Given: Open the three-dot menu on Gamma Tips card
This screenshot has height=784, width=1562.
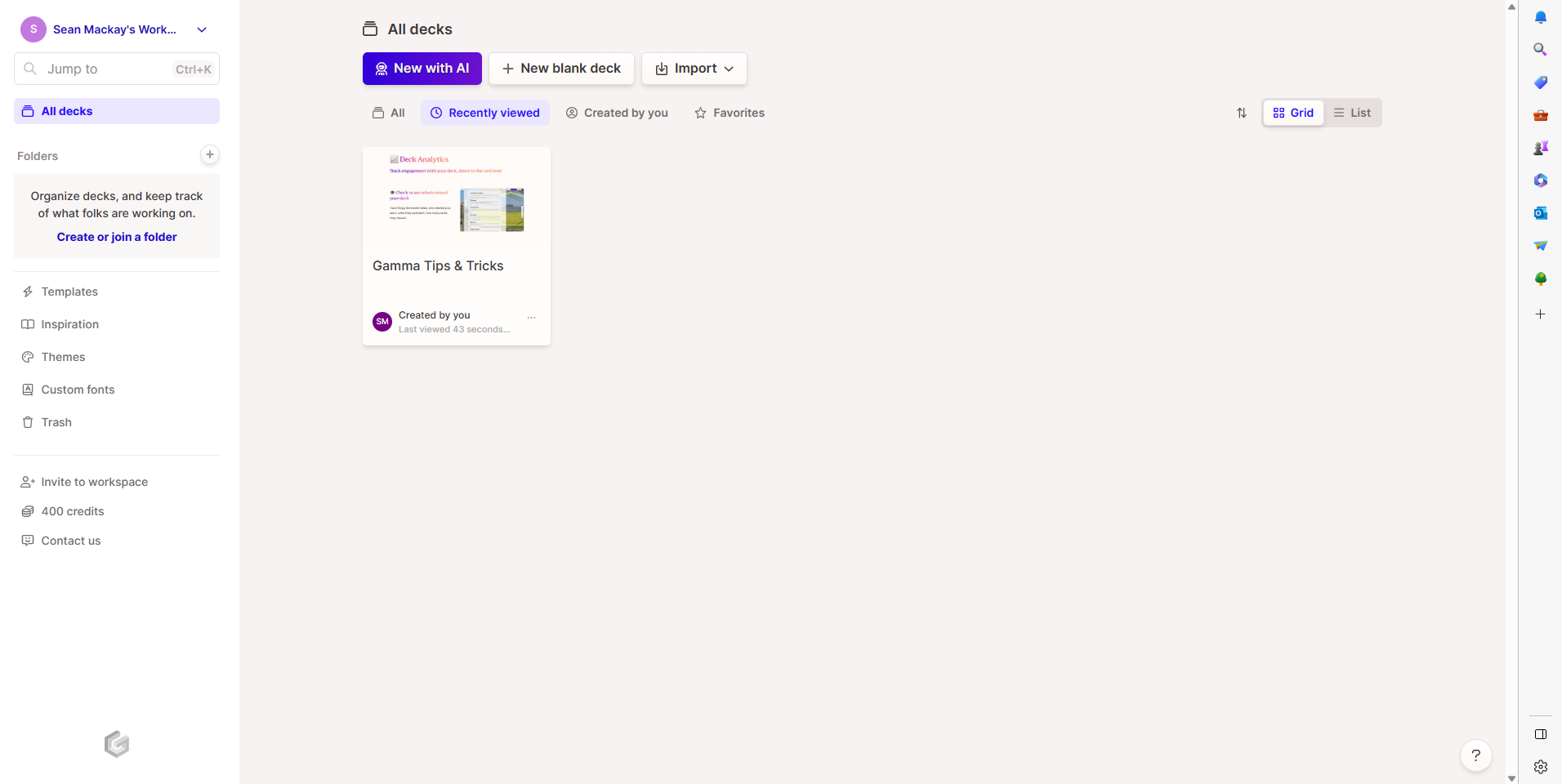Looking at the screenshot, I should point(531,317).
